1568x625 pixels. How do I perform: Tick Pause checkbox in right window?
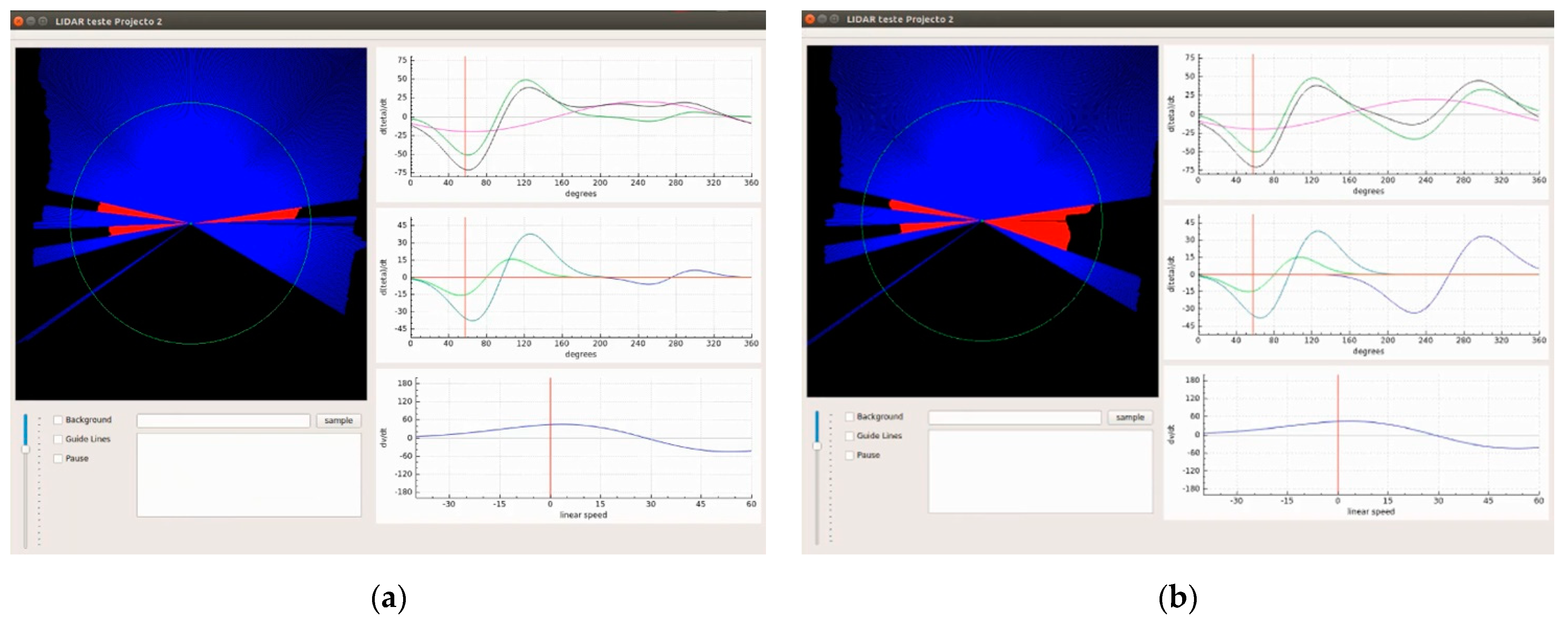point(850,455)
